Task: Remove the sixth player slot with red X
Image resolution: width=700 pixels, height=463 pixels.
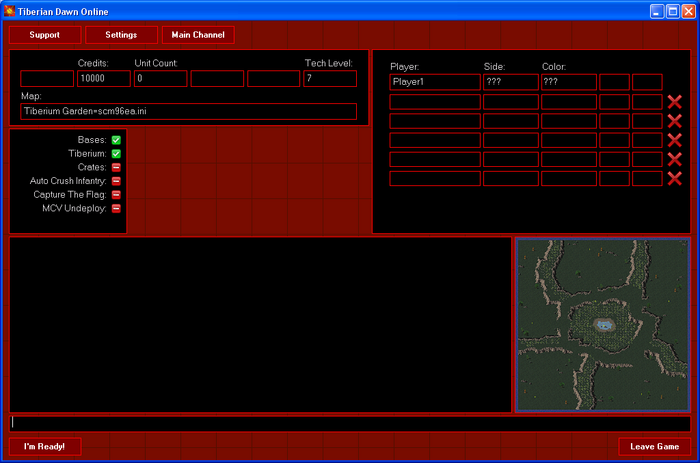Action: [675, 179]
